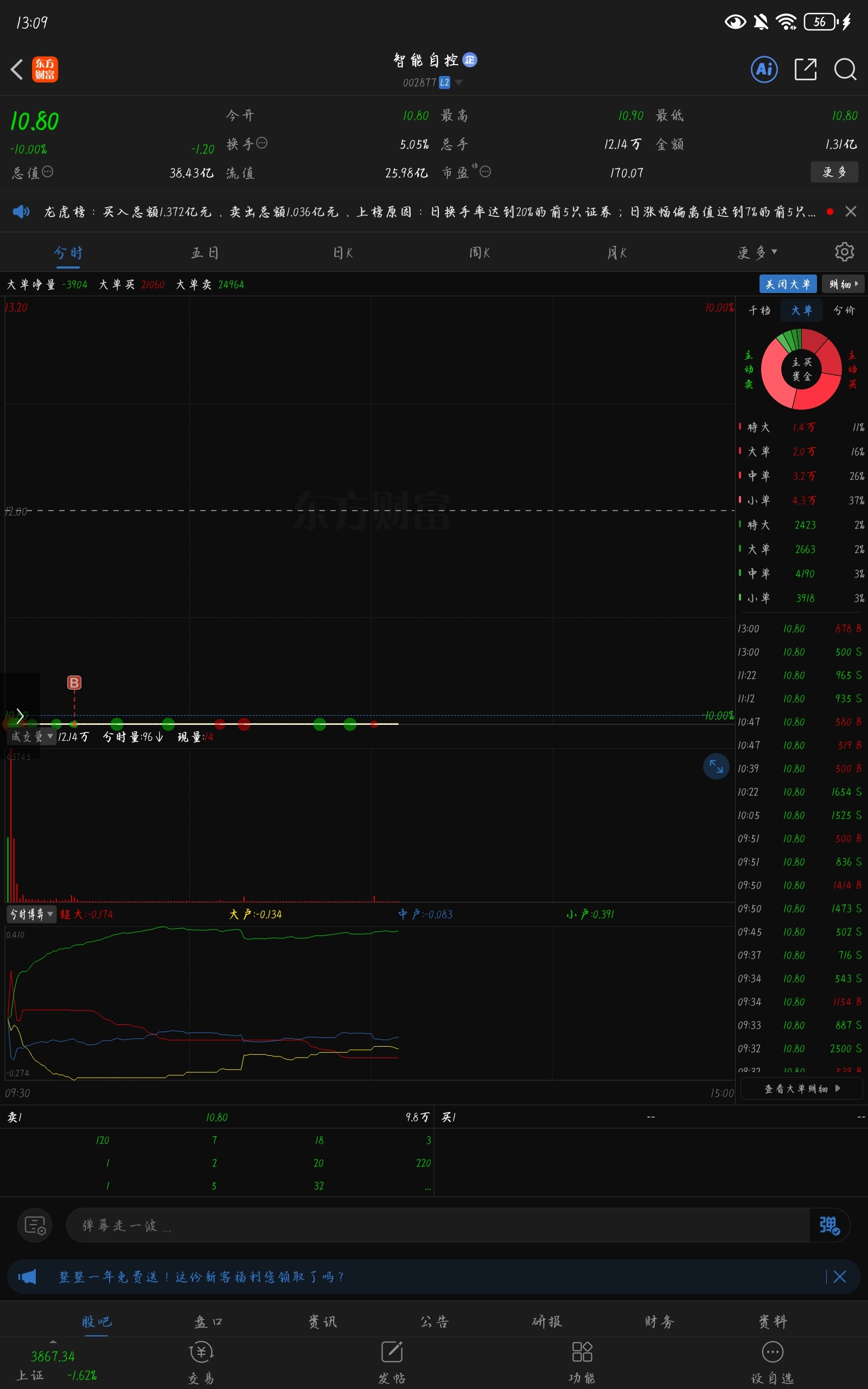
Task: Open the 成交量 indicator dropdown
Action: click(32, 736)
